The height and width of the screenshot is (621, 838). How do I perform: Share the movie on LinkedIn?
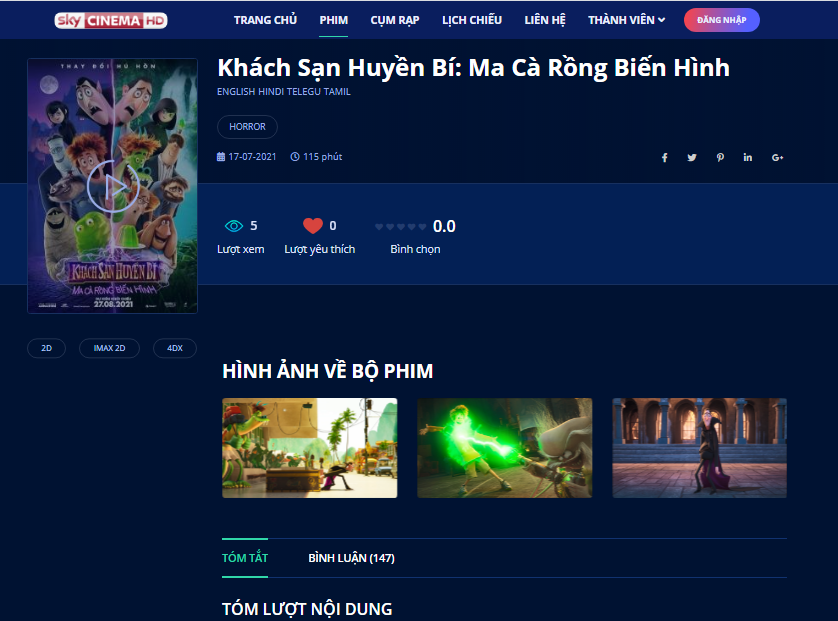tap(747, 157)
